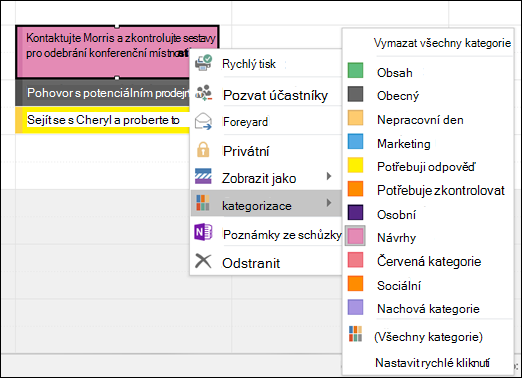This screenshot has height=378, width=522.
Task: Open the kategorizace menu entry
Action: [266, 204]
